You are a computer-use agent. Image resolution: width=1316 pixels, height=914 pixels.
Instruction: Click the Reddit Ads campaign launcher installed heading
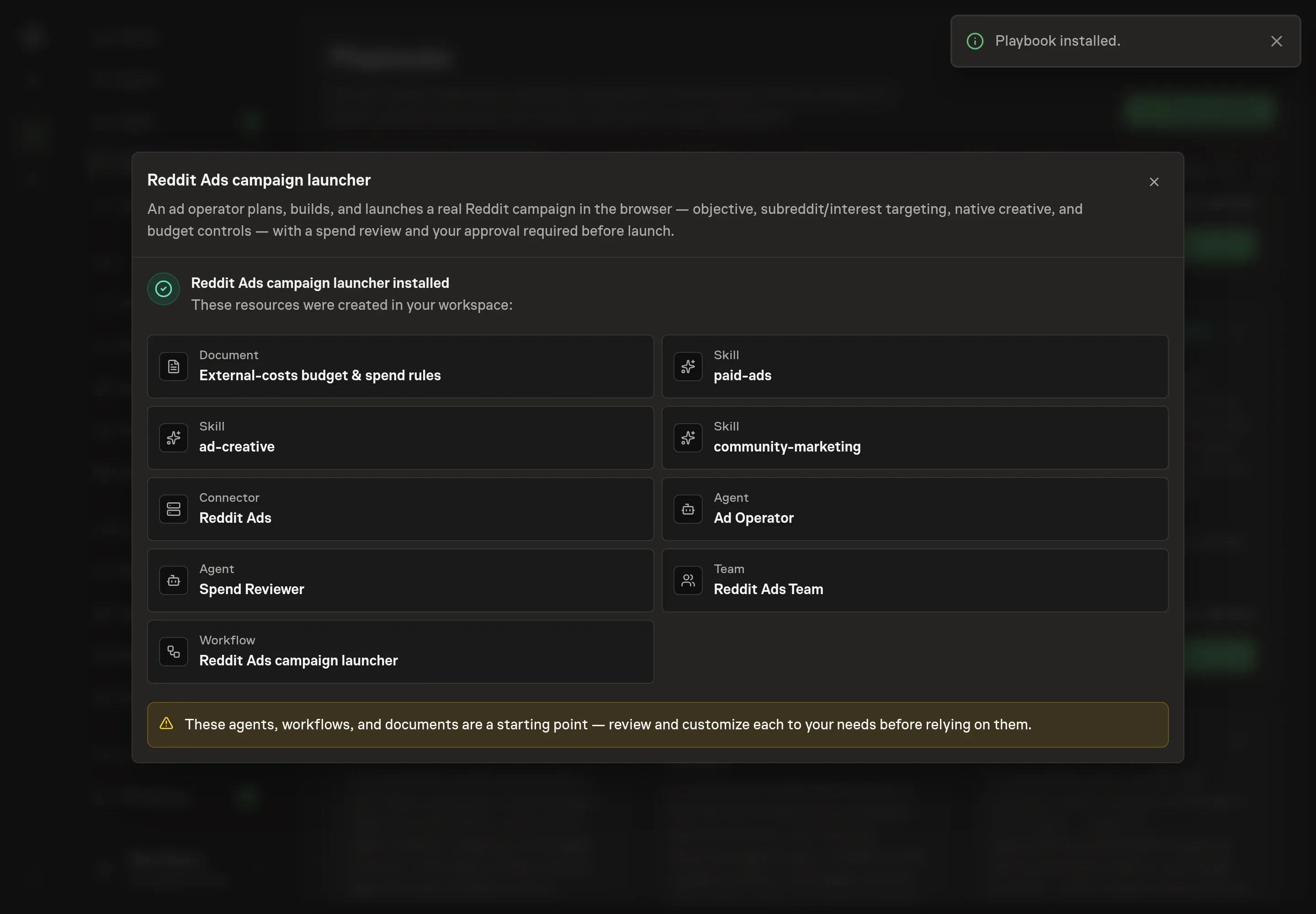point(320,283)
